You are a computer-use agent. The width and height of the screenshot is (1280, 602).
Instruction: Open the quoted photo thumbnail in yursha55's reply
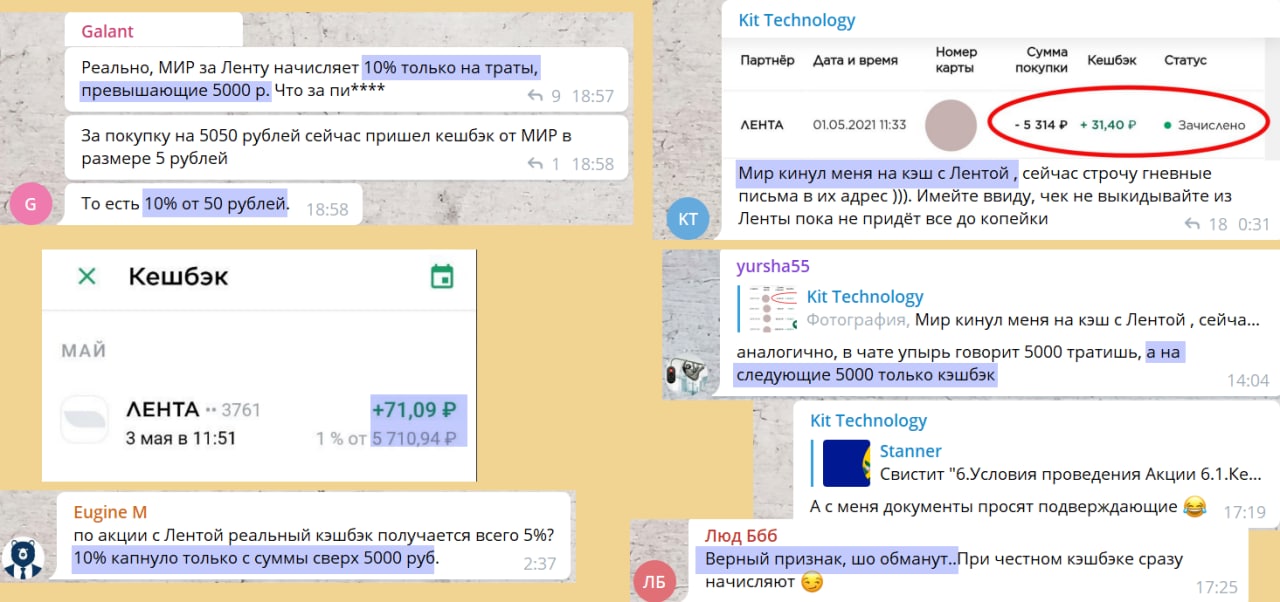(x=773, y=308)
